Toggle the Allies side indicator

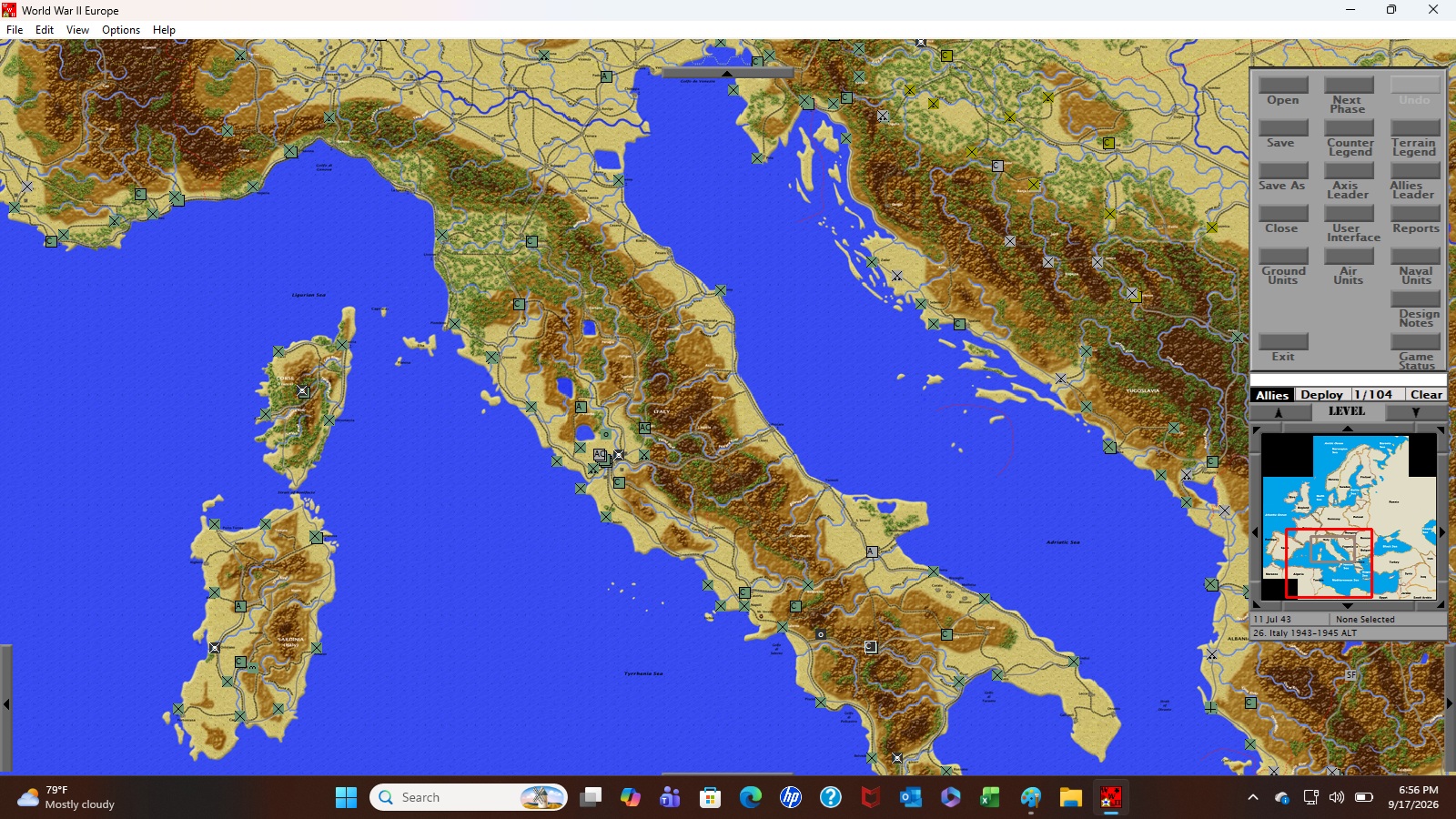pos(1272,395)
